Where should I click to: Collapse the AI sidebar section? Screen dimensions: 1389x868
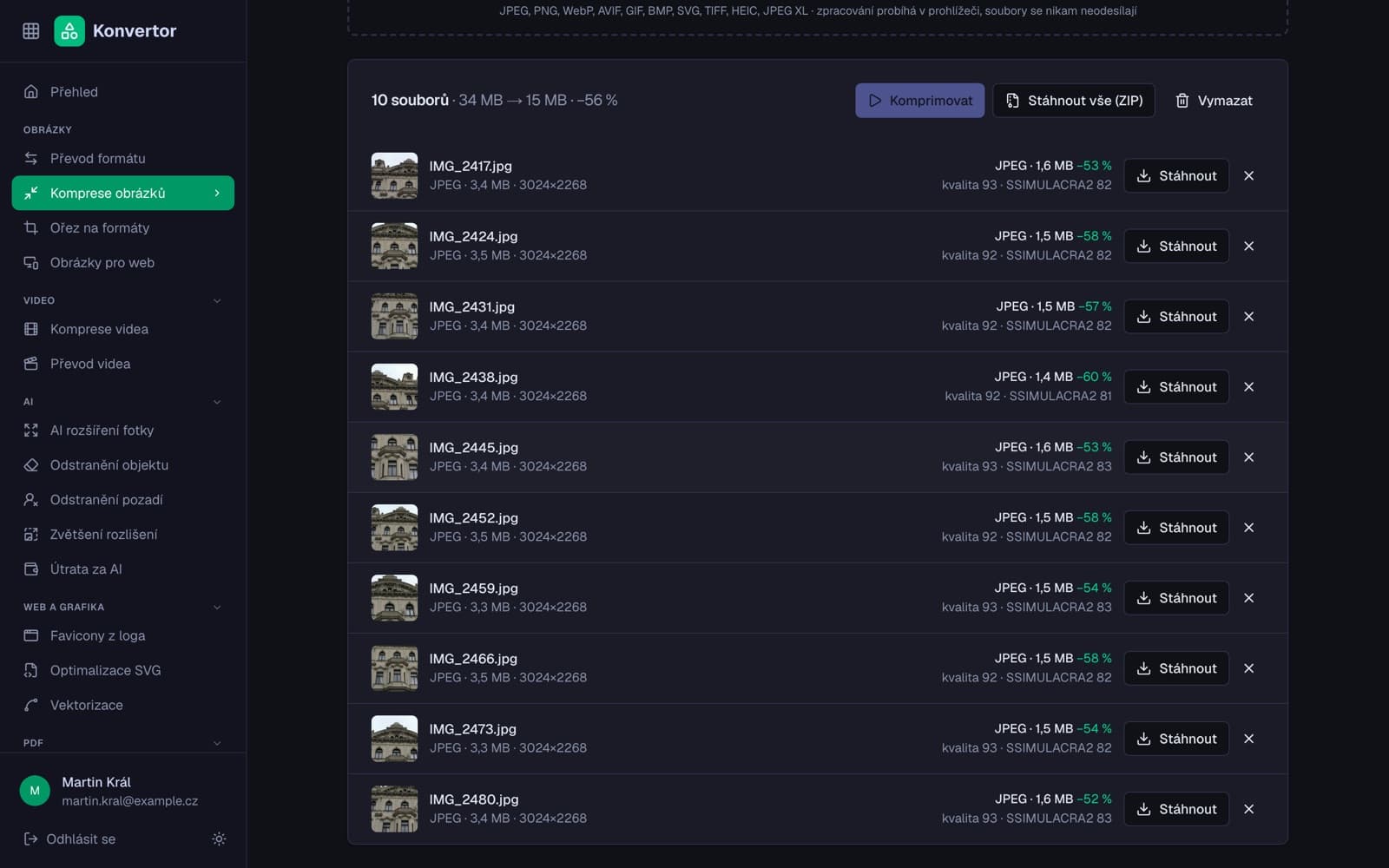pos(217,402)
